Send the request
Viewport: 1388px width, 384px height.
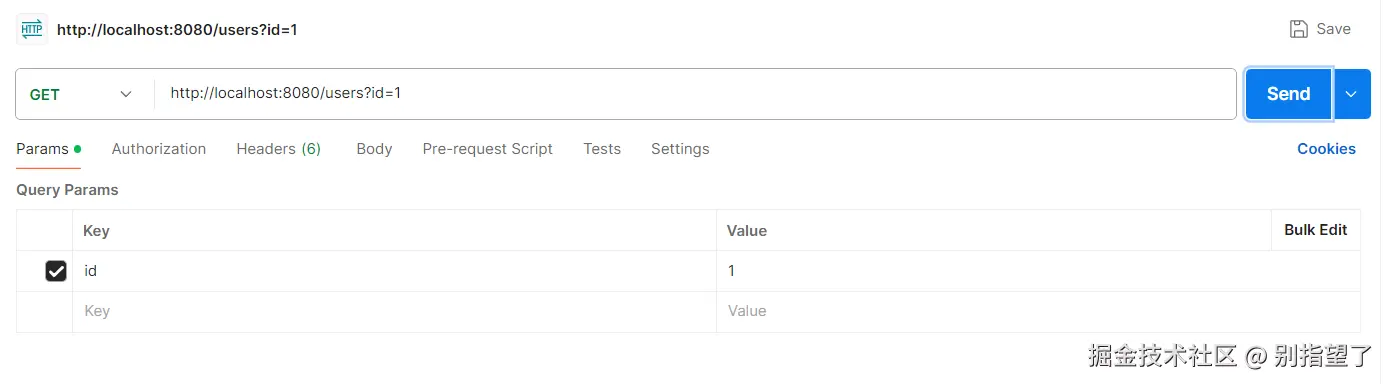click(x=1288, y=94)
